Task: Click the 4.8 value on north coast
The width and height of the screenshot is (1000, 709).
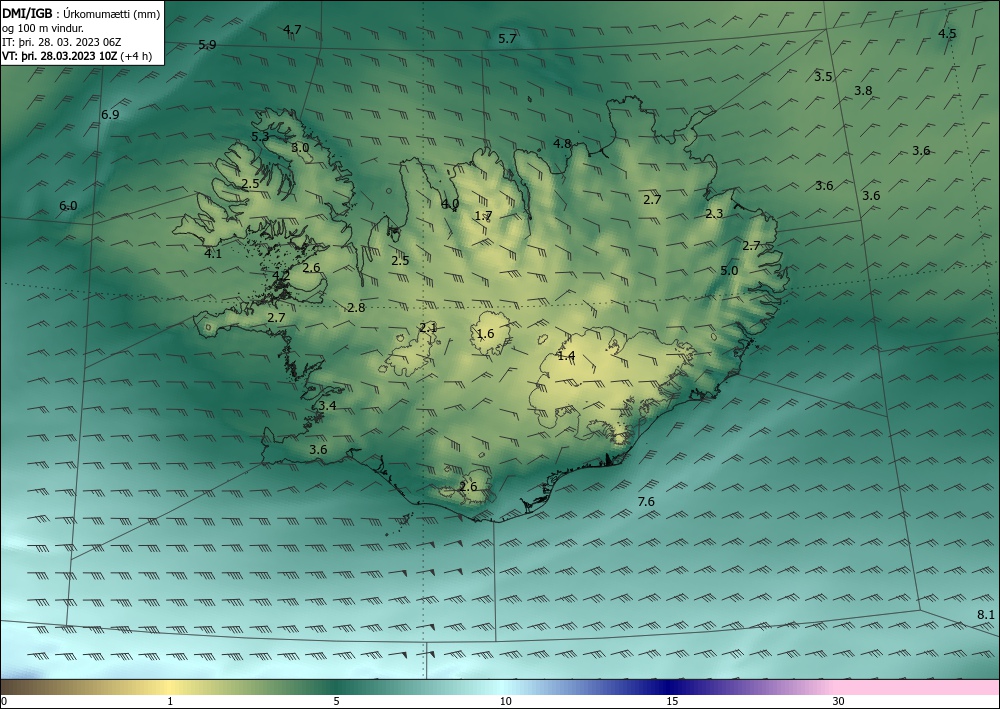Action: coord(562,143)
